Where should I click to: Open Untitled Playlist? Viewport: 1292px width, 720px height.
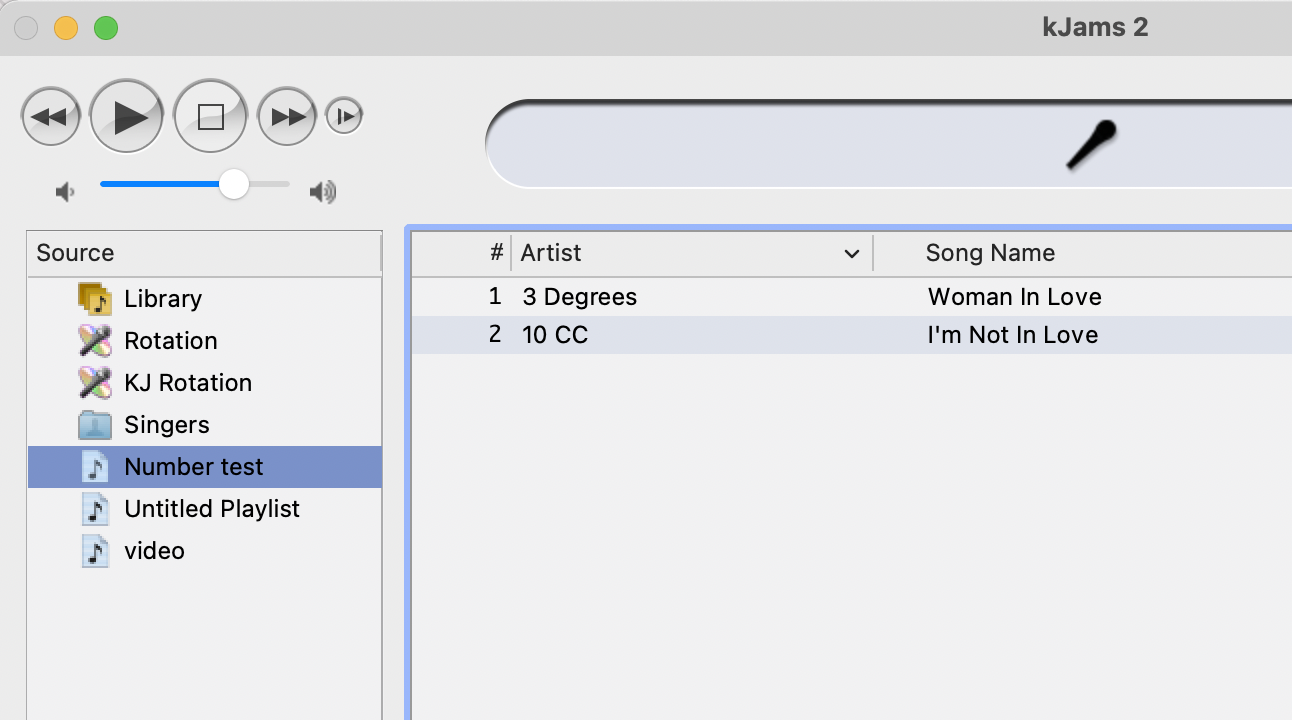click(211, 509)
